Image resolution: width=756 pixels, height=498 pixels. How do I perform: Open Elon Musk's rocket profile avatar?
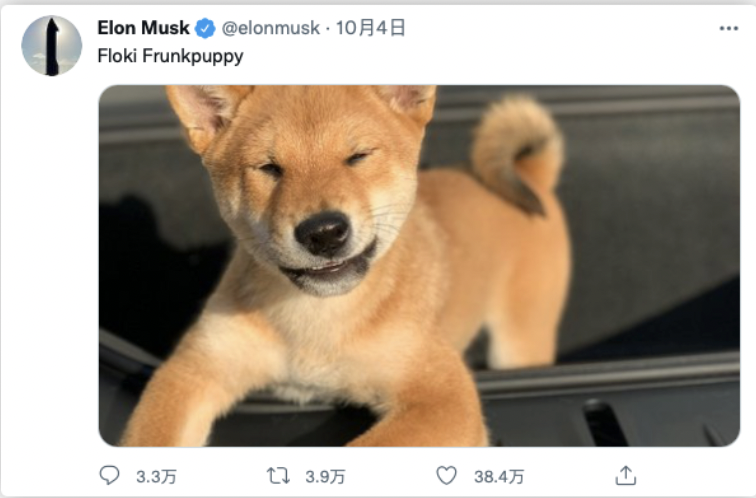(x=52, y=46)
